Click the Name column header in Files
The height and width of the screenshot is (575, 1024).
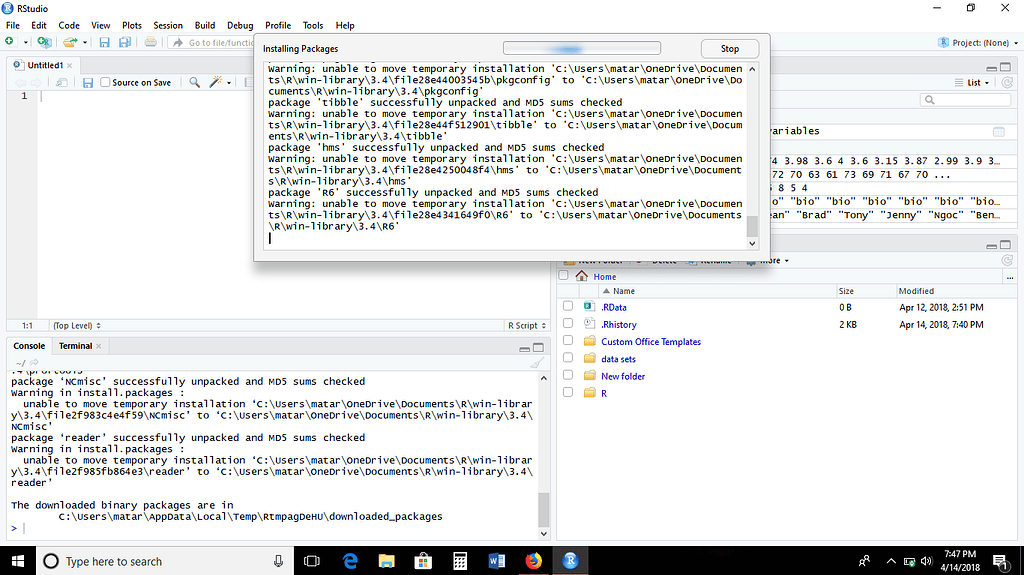(x=623, y=291)
